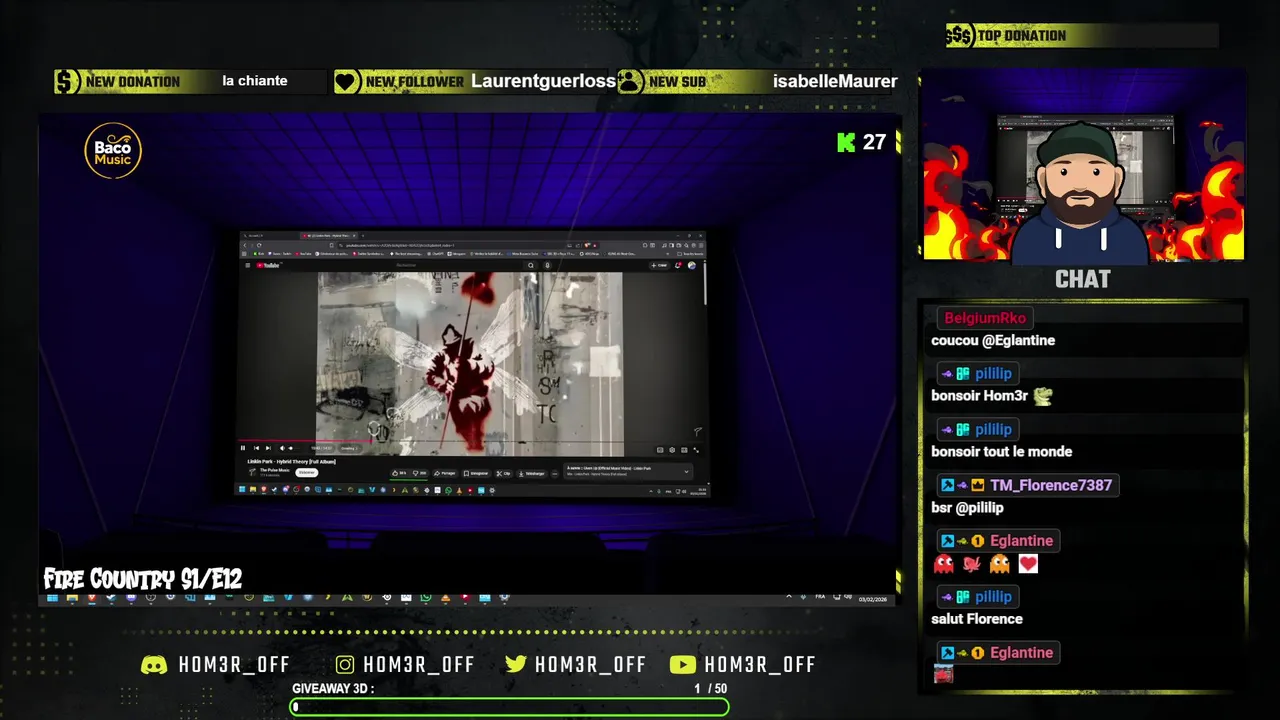The image size is (1280, 720).
Task: Skip to previous video in YouTube player
Action: (256, 448)
